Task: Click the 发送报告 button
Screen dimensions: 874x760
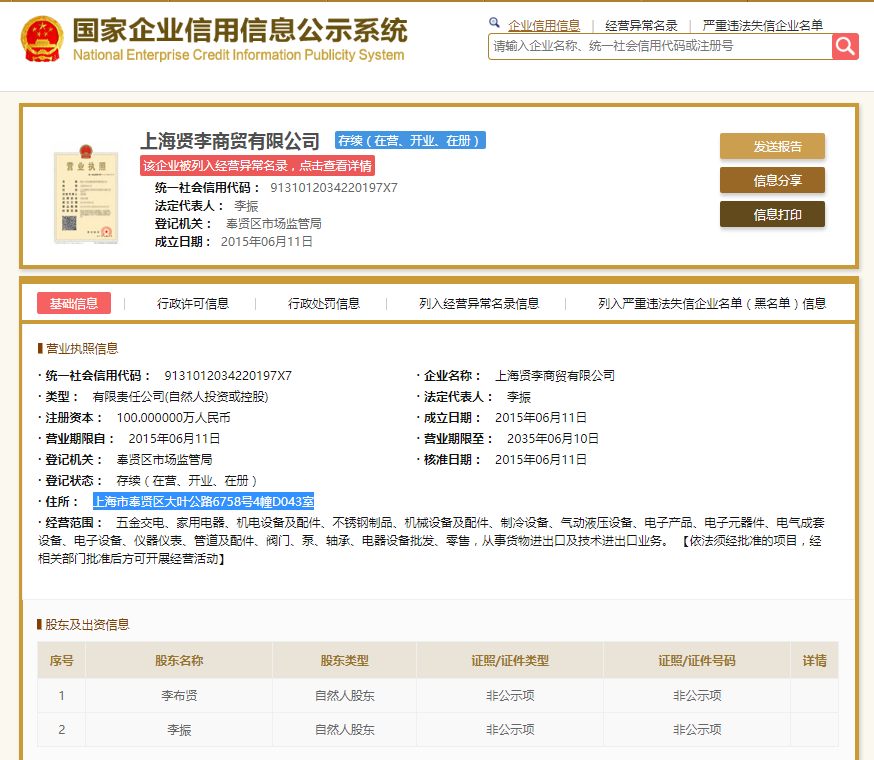Action: 772,146
